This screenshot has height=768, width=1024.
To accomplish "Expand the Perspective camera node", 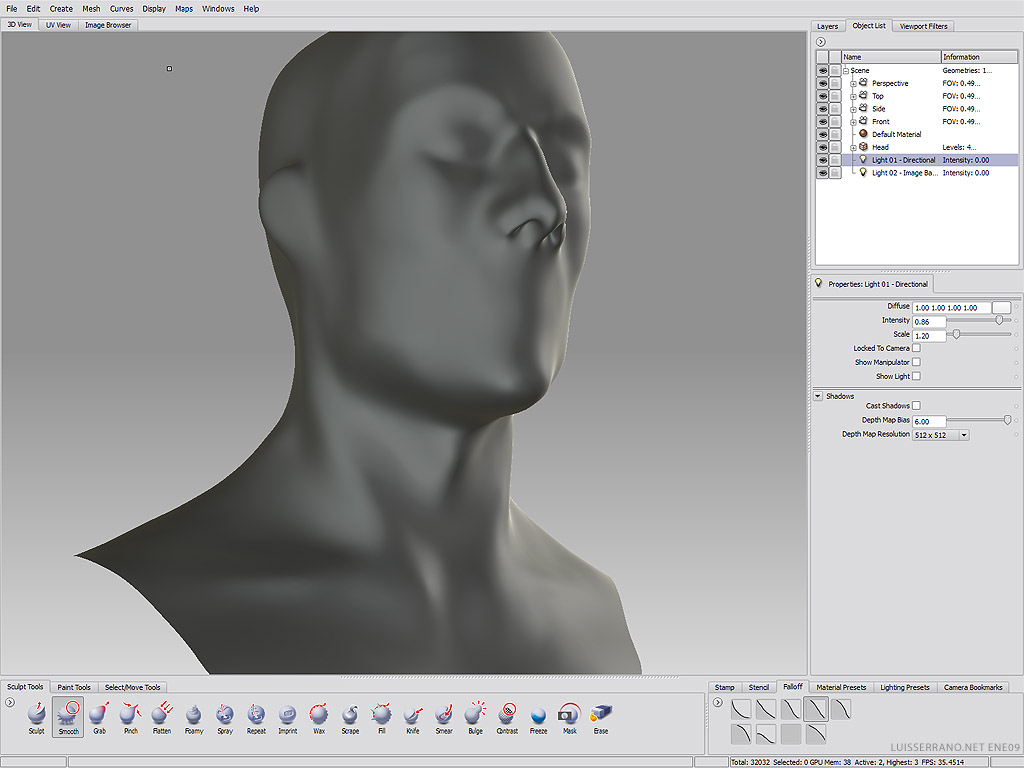I will click(853, 84).
